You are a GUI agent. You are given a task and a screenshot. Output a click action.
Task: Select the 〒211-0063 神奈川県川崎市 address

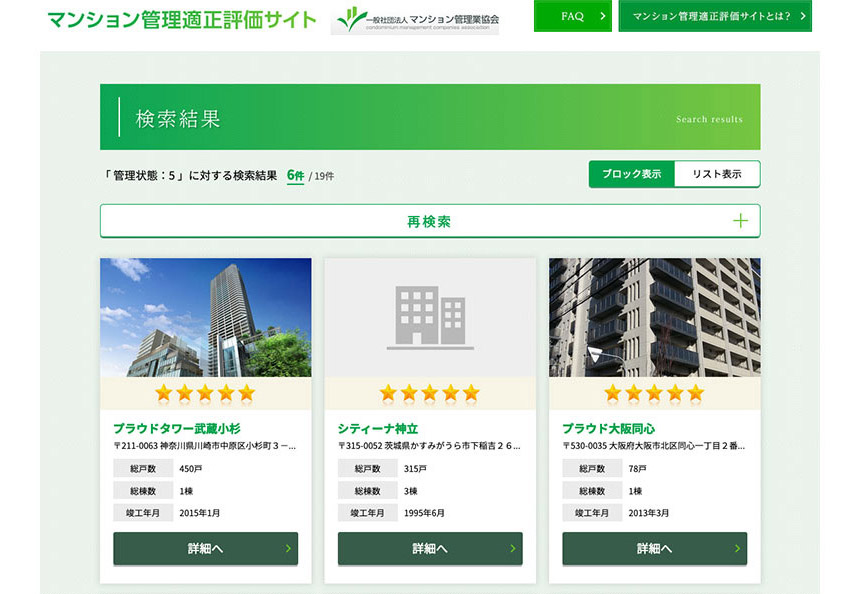(205, 446)
